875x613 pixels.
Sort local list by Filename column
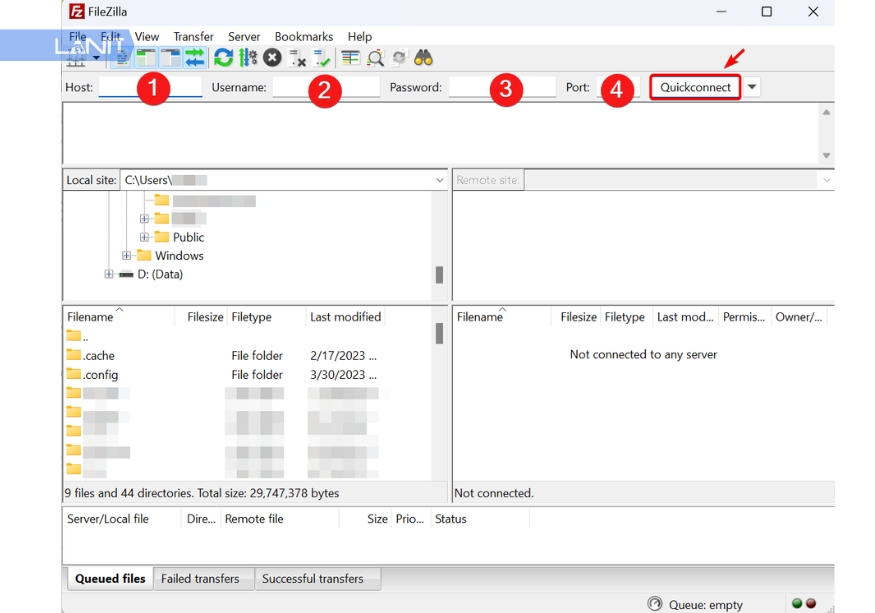[118, 317]
